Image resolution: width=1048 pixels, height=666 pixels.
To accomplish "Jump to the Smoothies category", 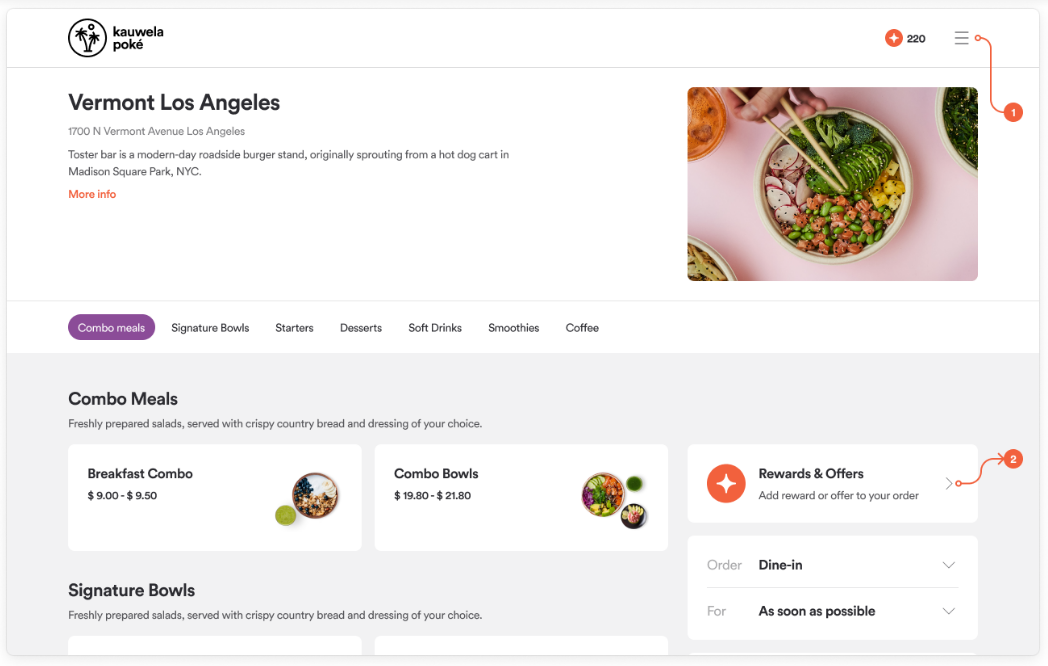I will point(513,328).
